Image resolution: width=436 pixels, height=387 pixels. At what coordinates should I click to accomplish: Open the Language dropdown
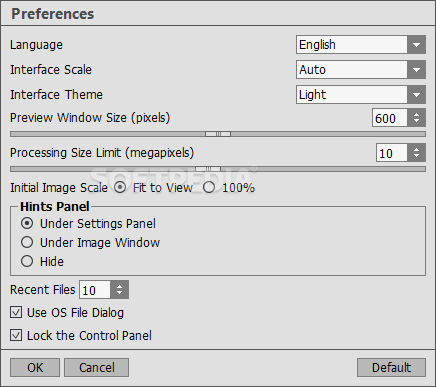pos(361,45)
